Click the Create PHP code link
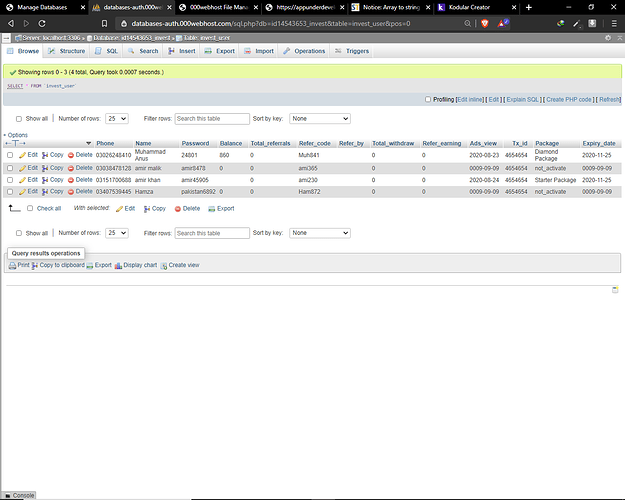625x500 pixels. click(568, 100)
